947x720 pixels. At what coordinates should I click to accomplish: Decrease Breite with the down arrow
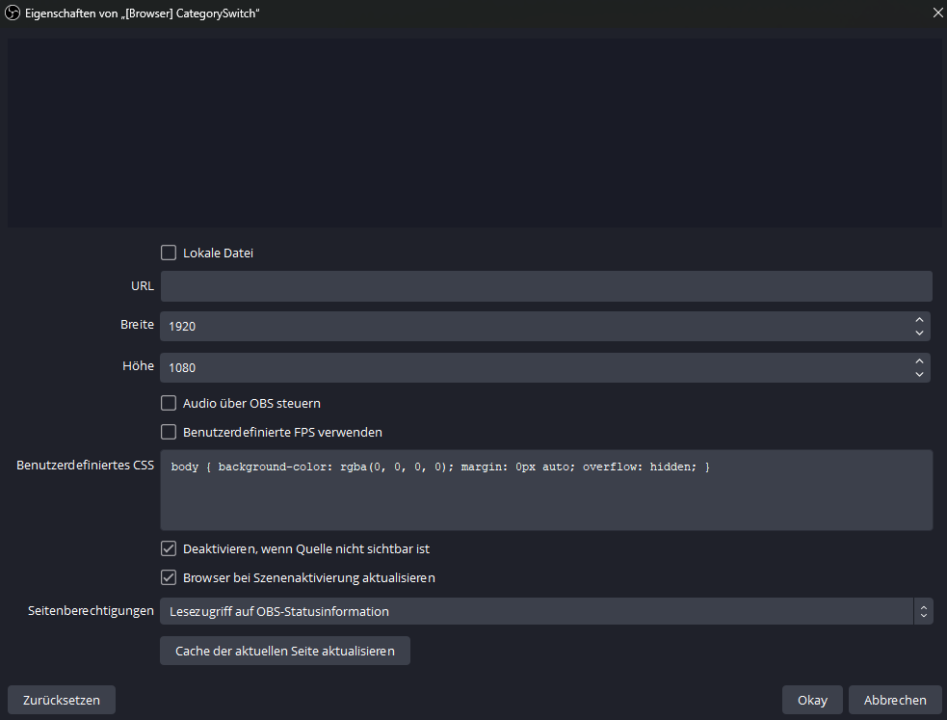click(919, 333)
